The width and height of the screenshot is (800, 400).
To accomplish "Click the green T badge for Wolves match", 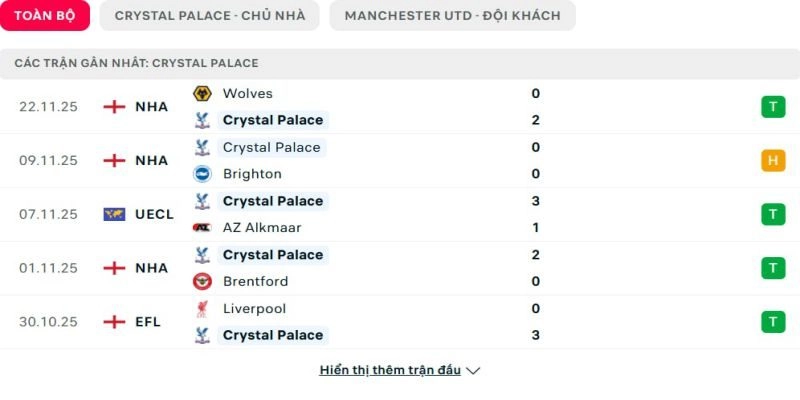I will tap(773, 107).
